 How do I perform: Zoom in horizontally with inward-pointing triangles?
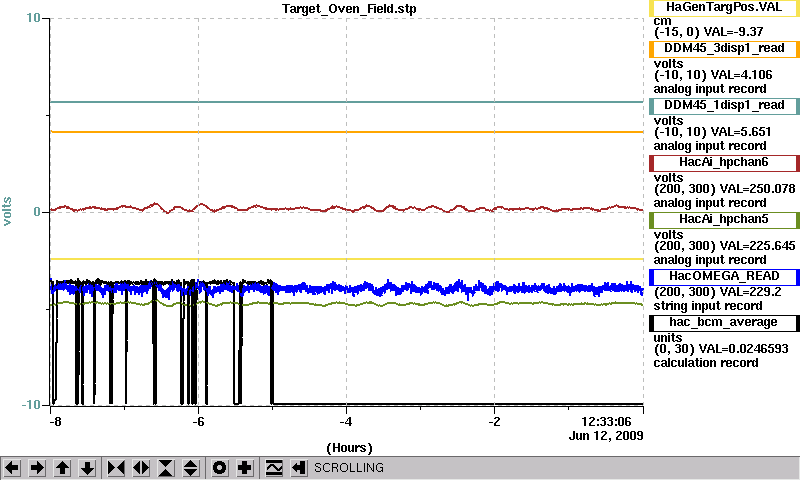coord(116,468)
